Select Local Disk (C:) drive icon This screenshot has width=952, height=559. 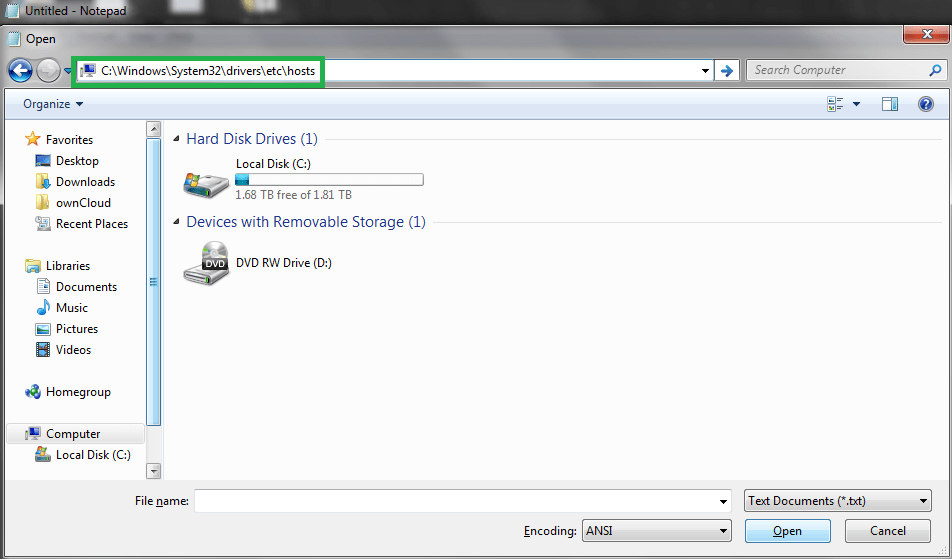pos(206,183)
